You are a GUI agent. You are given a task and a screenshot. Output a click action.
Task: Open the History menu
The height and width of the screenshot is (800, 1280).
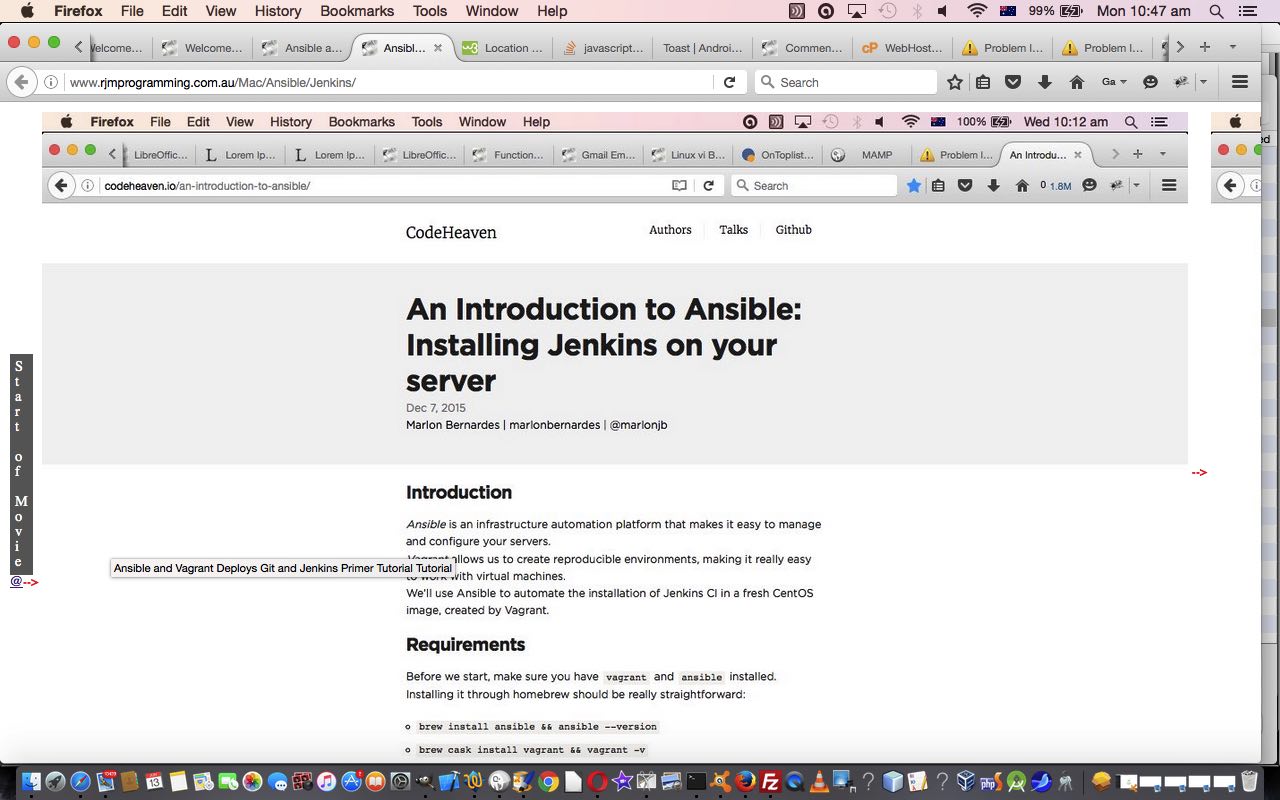278,11
